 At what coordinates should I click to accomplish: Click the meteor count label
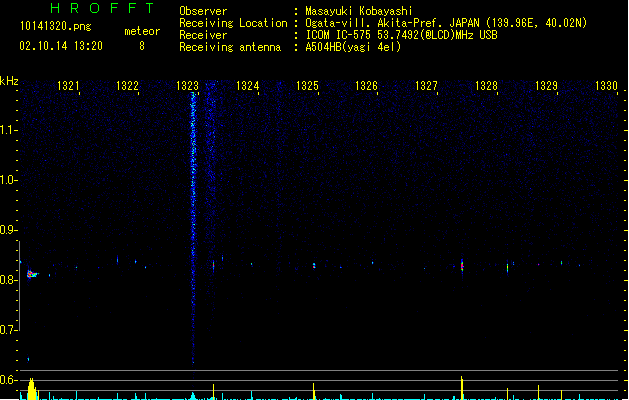click(x=142, y=31)
